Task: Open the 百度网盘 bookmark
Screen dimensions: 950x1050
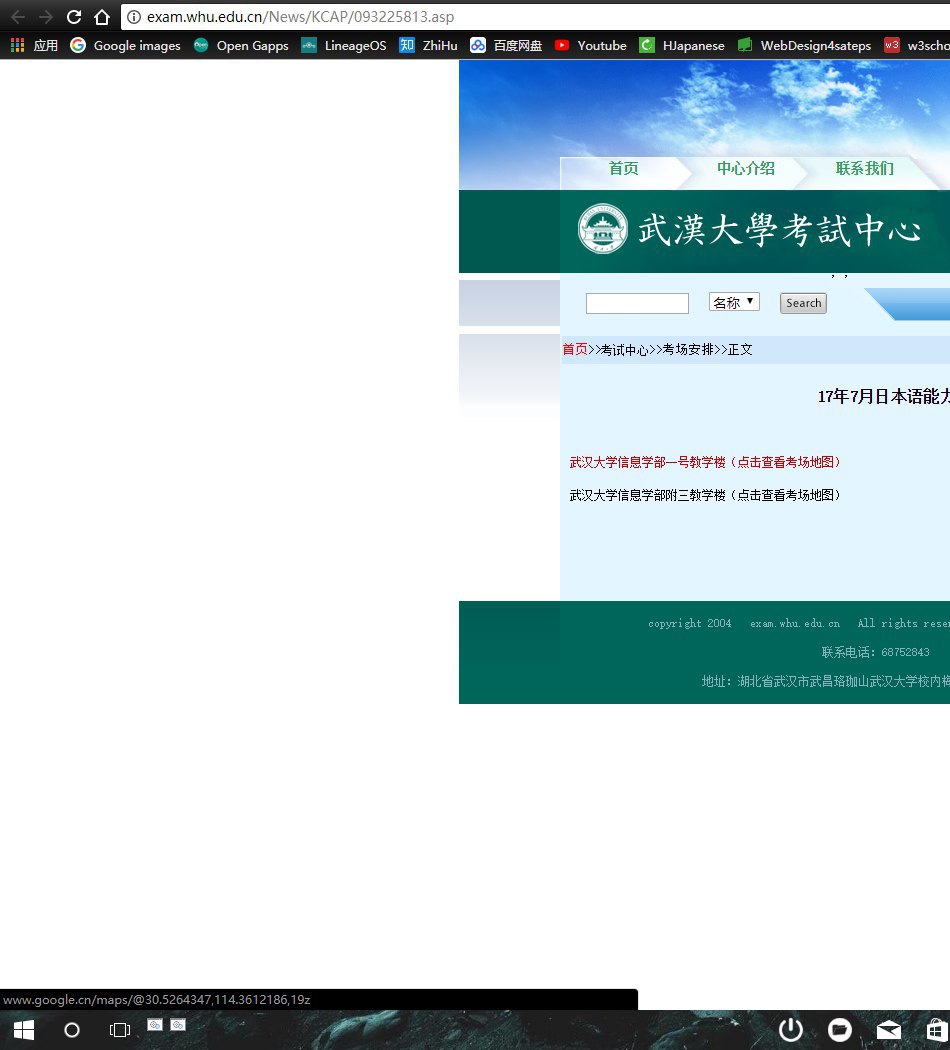Action: (507, 45)
